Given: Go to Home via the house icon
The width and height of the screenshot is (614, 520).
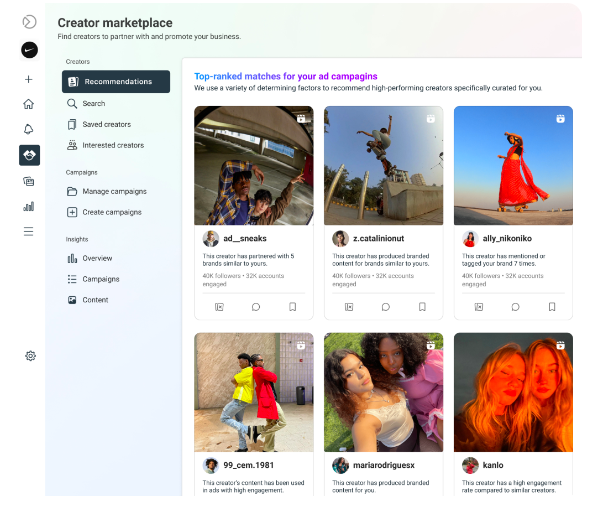Looking at the screenshot, I should click(x=29, y=104).
